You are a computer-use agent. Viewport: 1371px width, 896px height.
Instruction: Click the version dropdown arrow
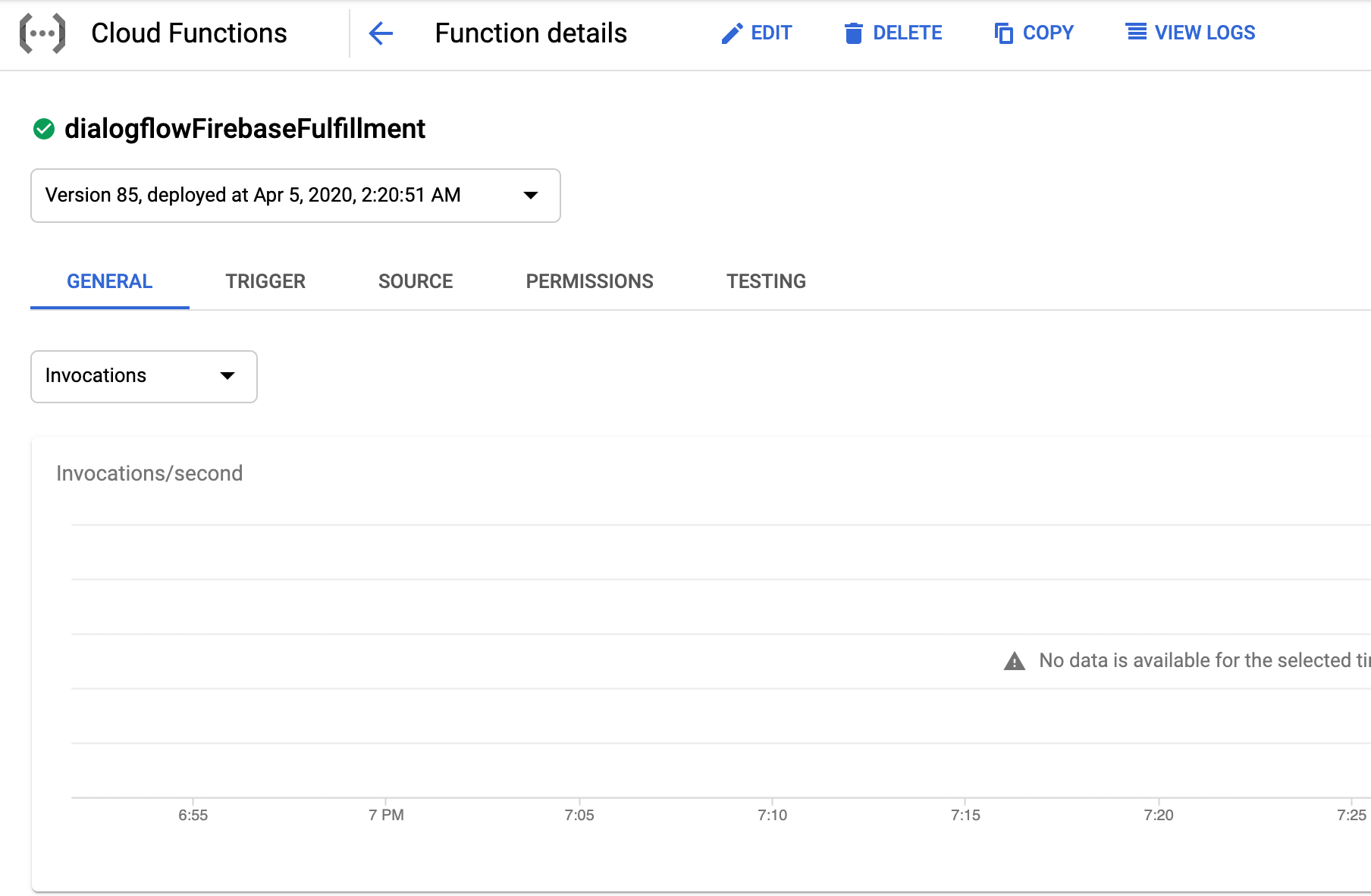tap(531, 196)
